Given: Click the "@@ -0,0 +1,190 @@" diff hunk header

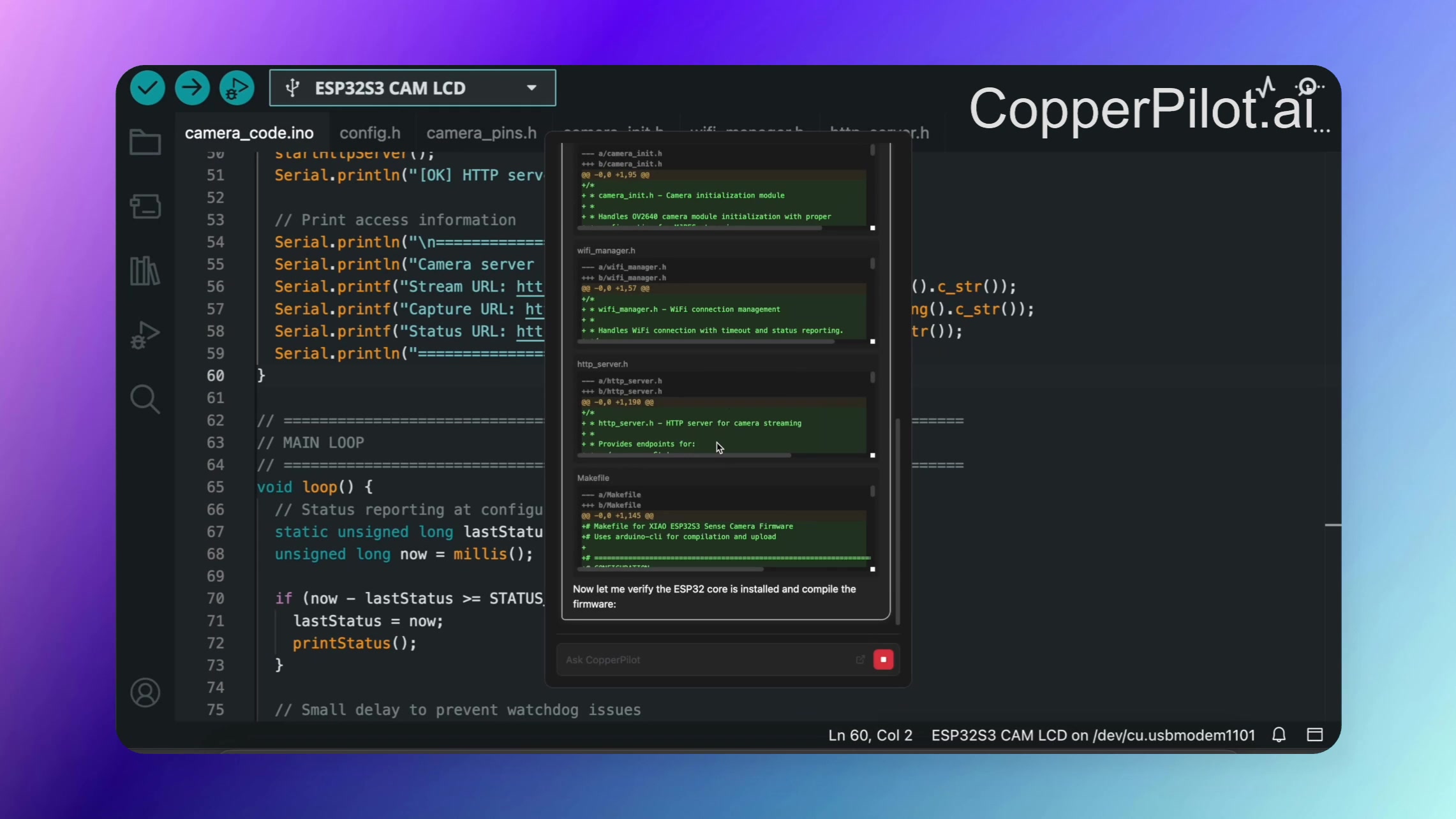Looking at the screenshot, I should point(618,402).
